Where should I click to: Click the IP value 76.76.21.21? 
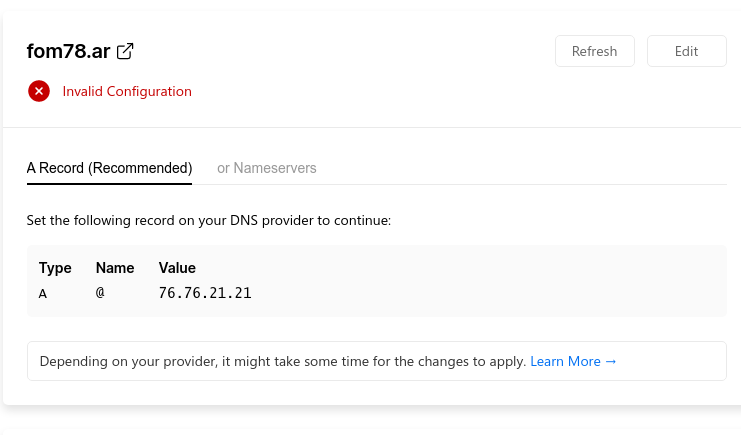[205, 293]
